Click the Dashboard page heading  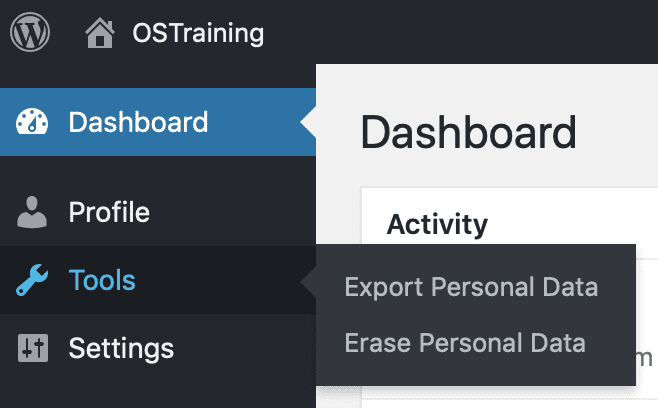click(x=468, y=131)
